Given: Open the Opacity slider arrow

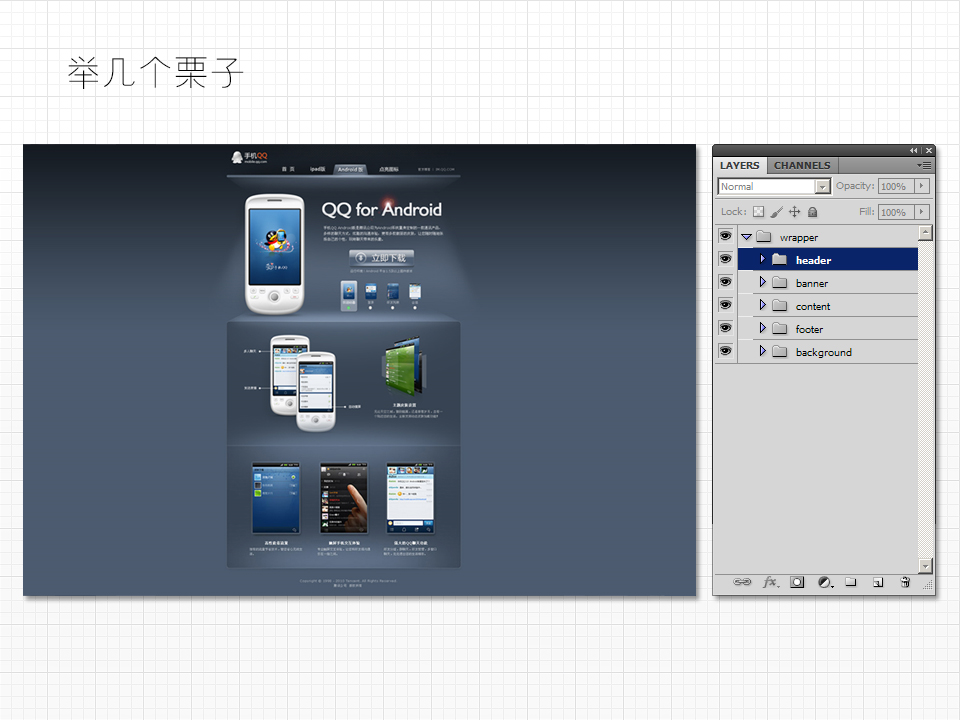Looking at the screenshot, I should 921,186.
